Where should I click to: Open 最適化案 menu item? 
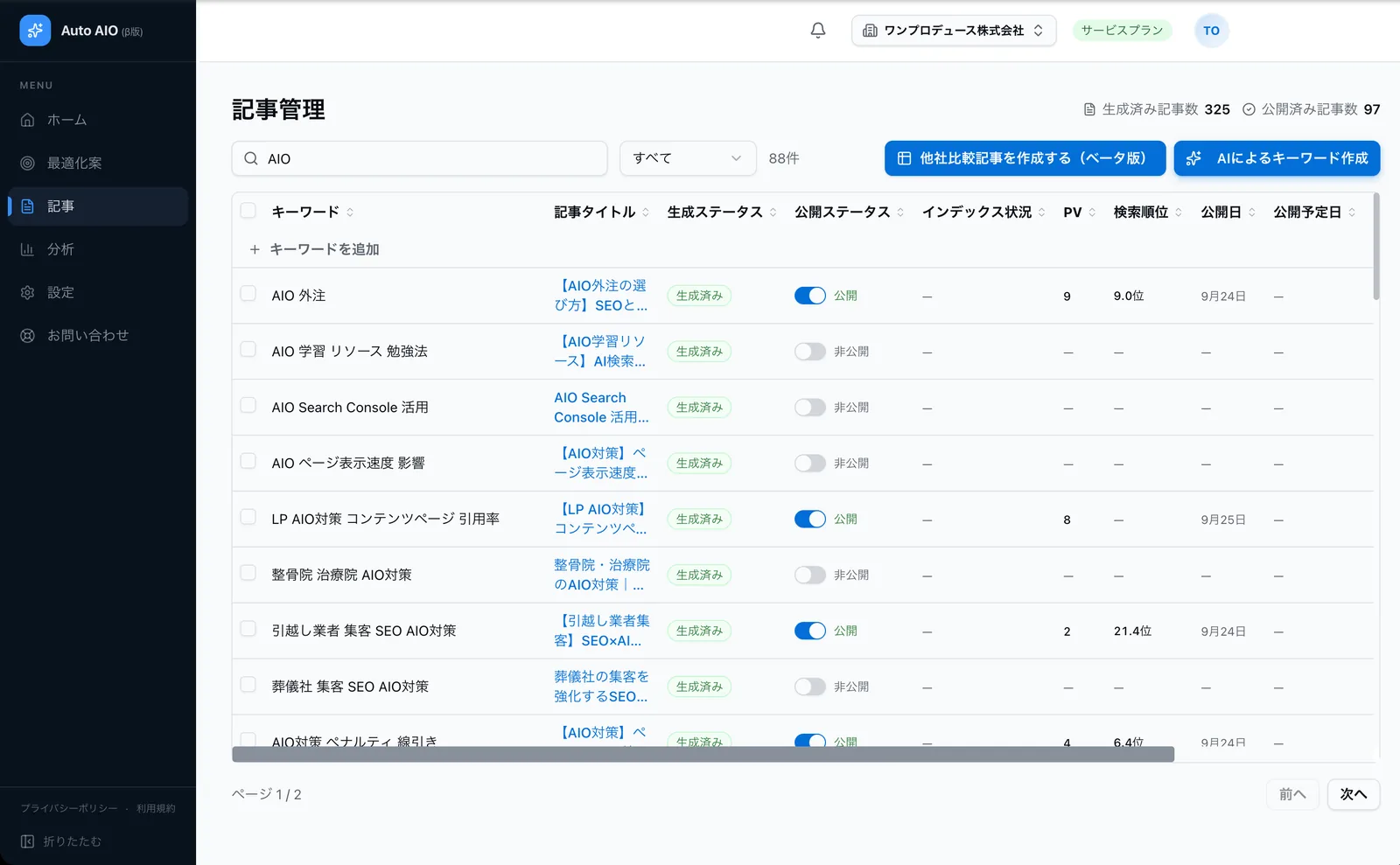[x=98, y=163]
